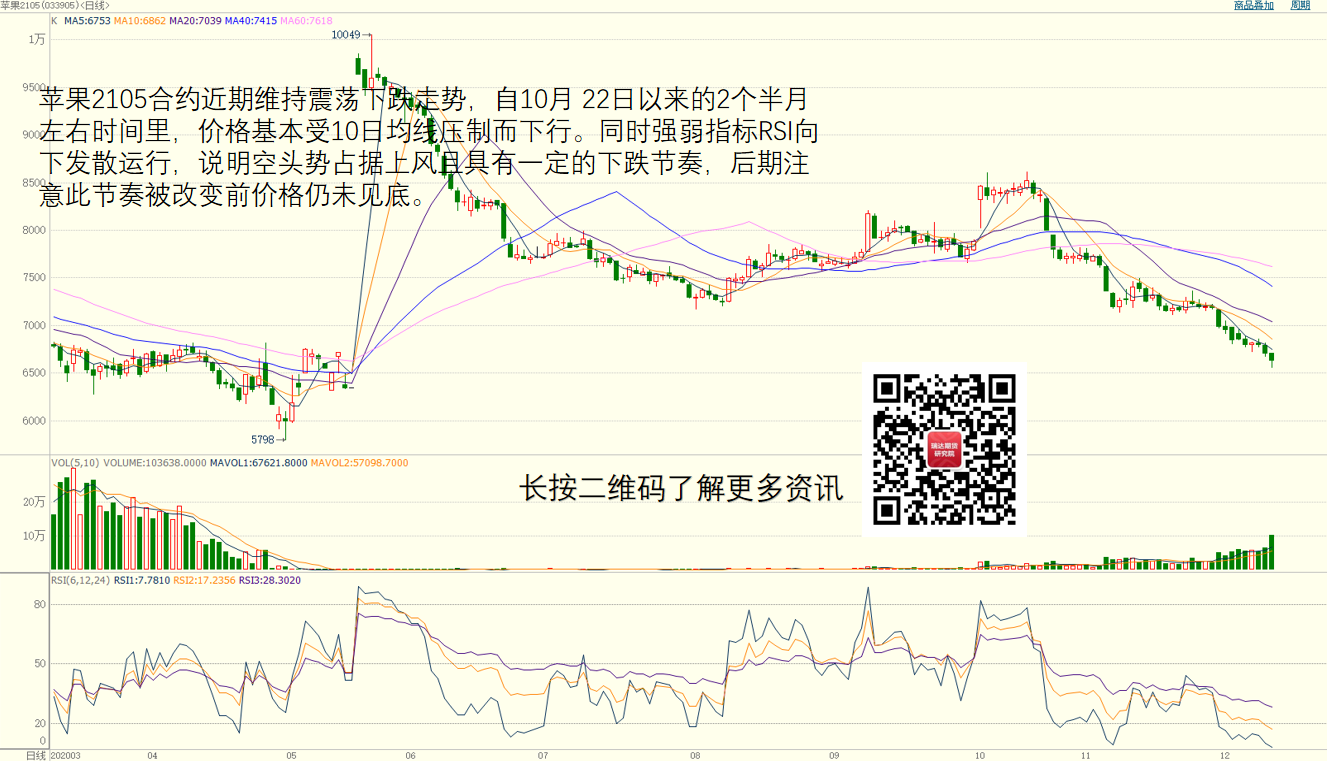1333x764 pixels.
Task: Click the QR code image
Action: point(944,449)
